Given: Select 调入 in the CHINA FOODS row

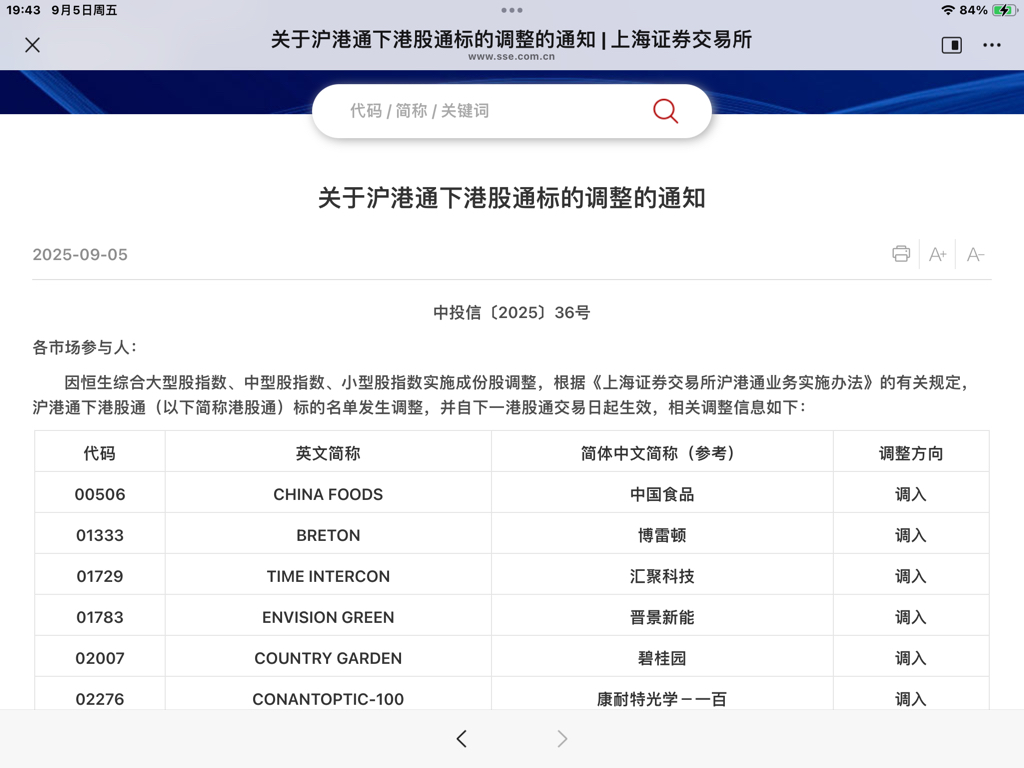Looking at the screenshot, I should click(x=910, y=494).
